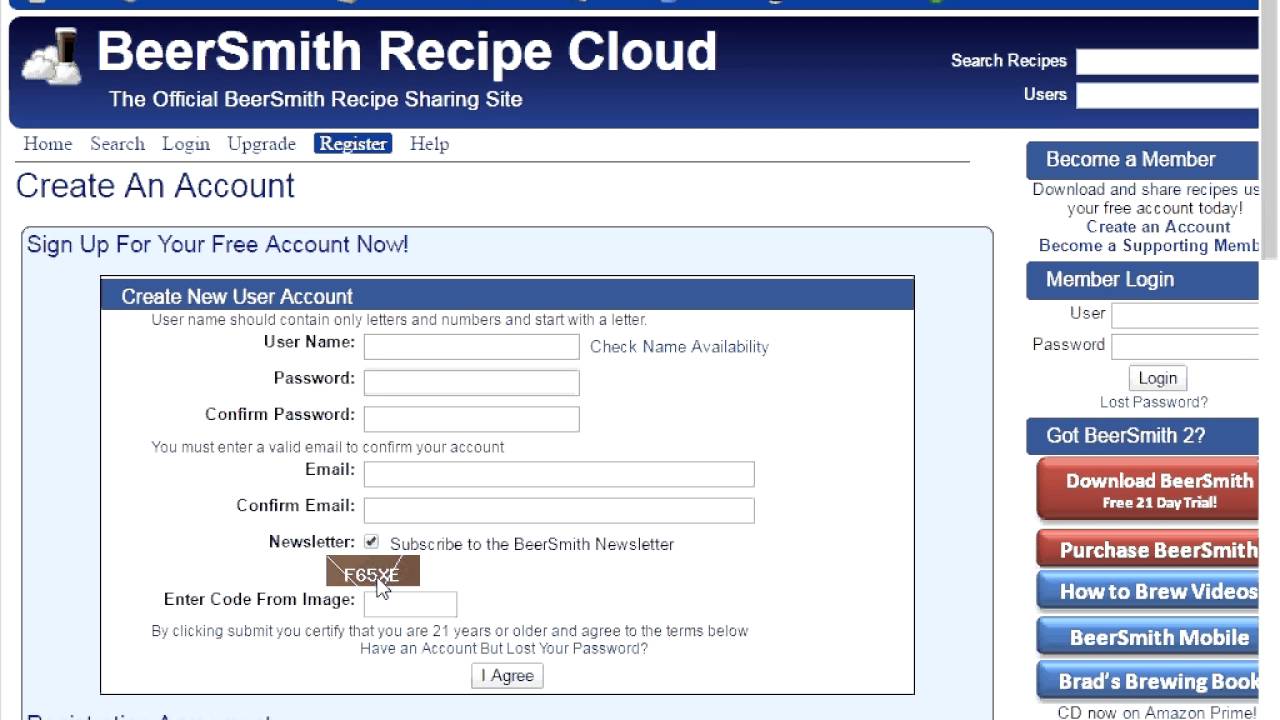Click the Lost Password? sidebar link
The image size is (1280, 720).
tap(1154, 402)
